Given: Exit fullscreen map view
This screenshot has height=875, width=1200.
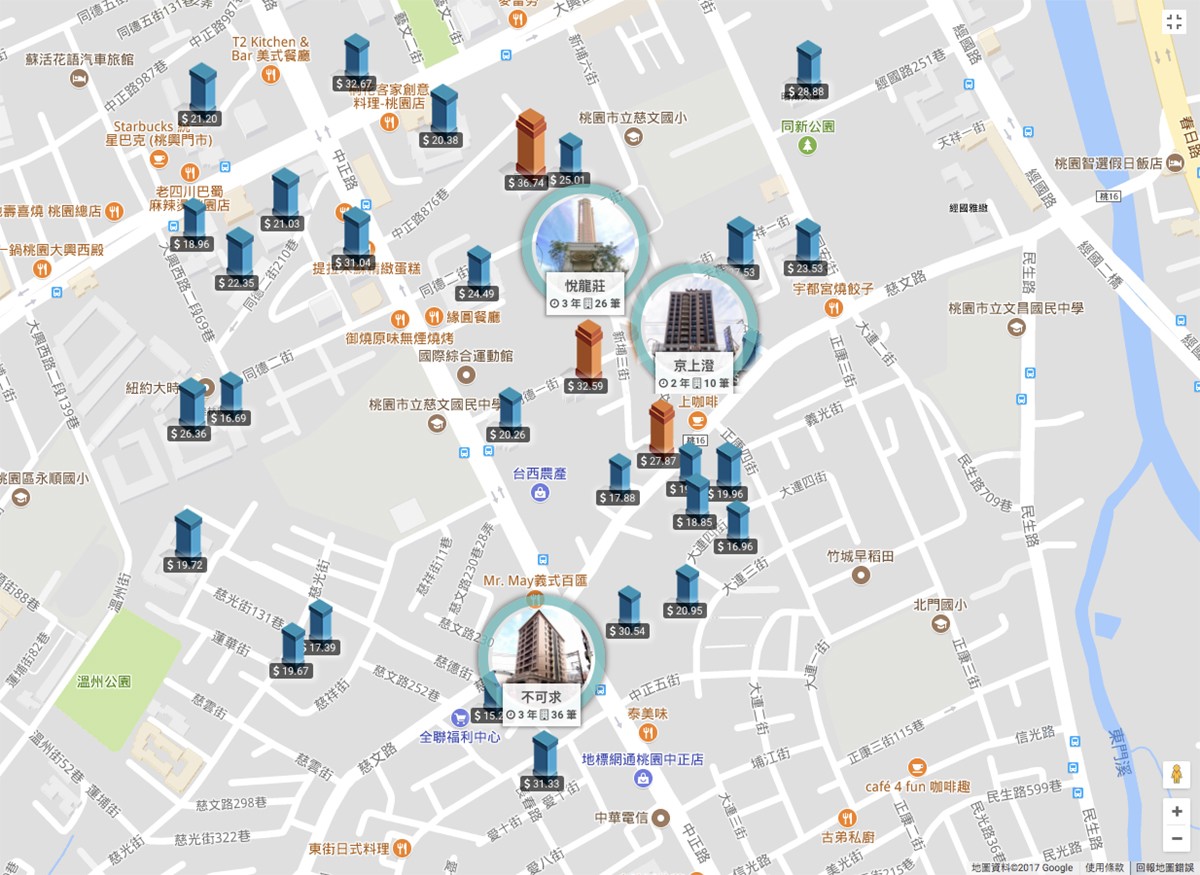Looking at the screenshot, I should [1176, 23].
